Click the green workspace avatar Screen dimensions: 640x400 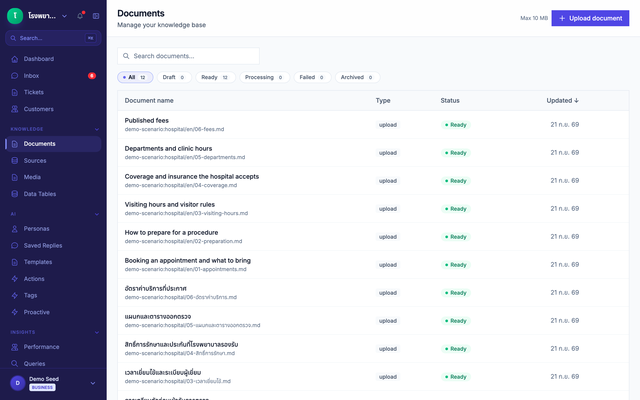coord(15,16)
